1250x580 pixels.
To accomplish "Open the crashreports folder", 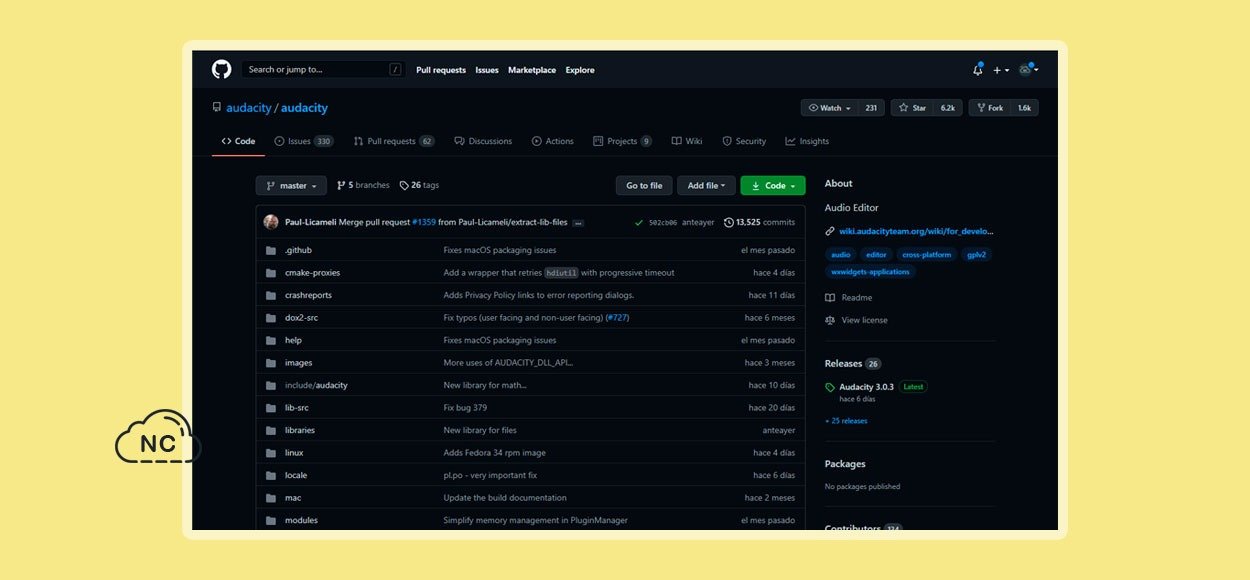I will click(308, 295).
